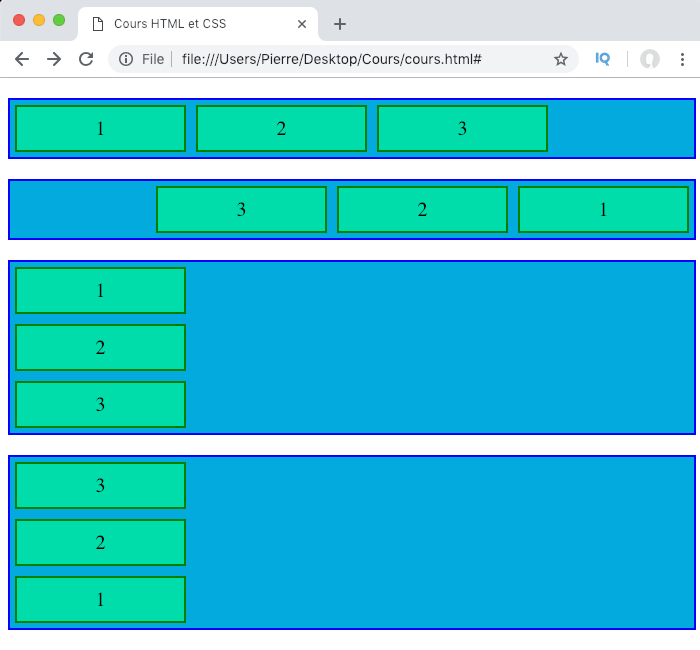Minimize the window with the yellow button

39,20
